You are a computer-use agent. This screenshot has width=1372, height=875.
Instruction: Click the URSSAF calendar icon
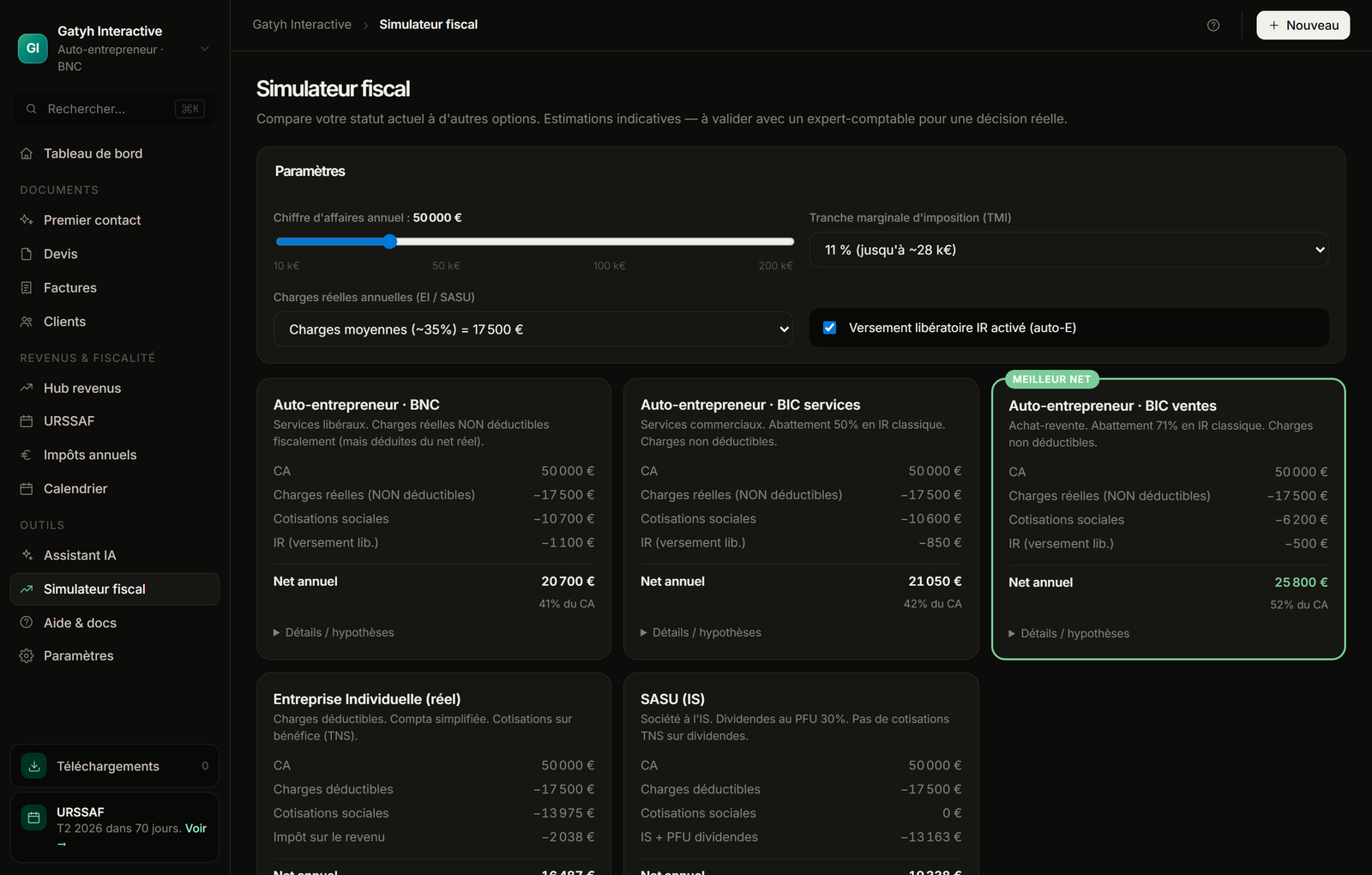point(27,421)
